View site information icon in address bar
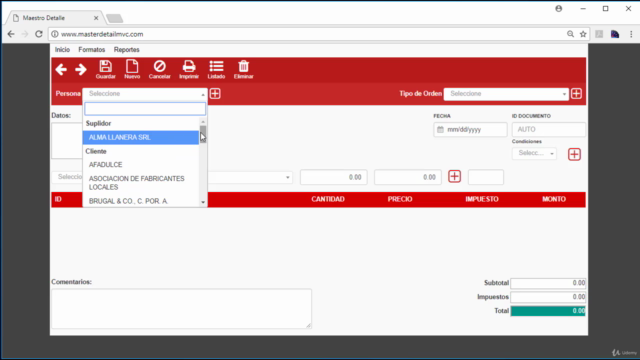The image size is (640, 360). [55, 34]
